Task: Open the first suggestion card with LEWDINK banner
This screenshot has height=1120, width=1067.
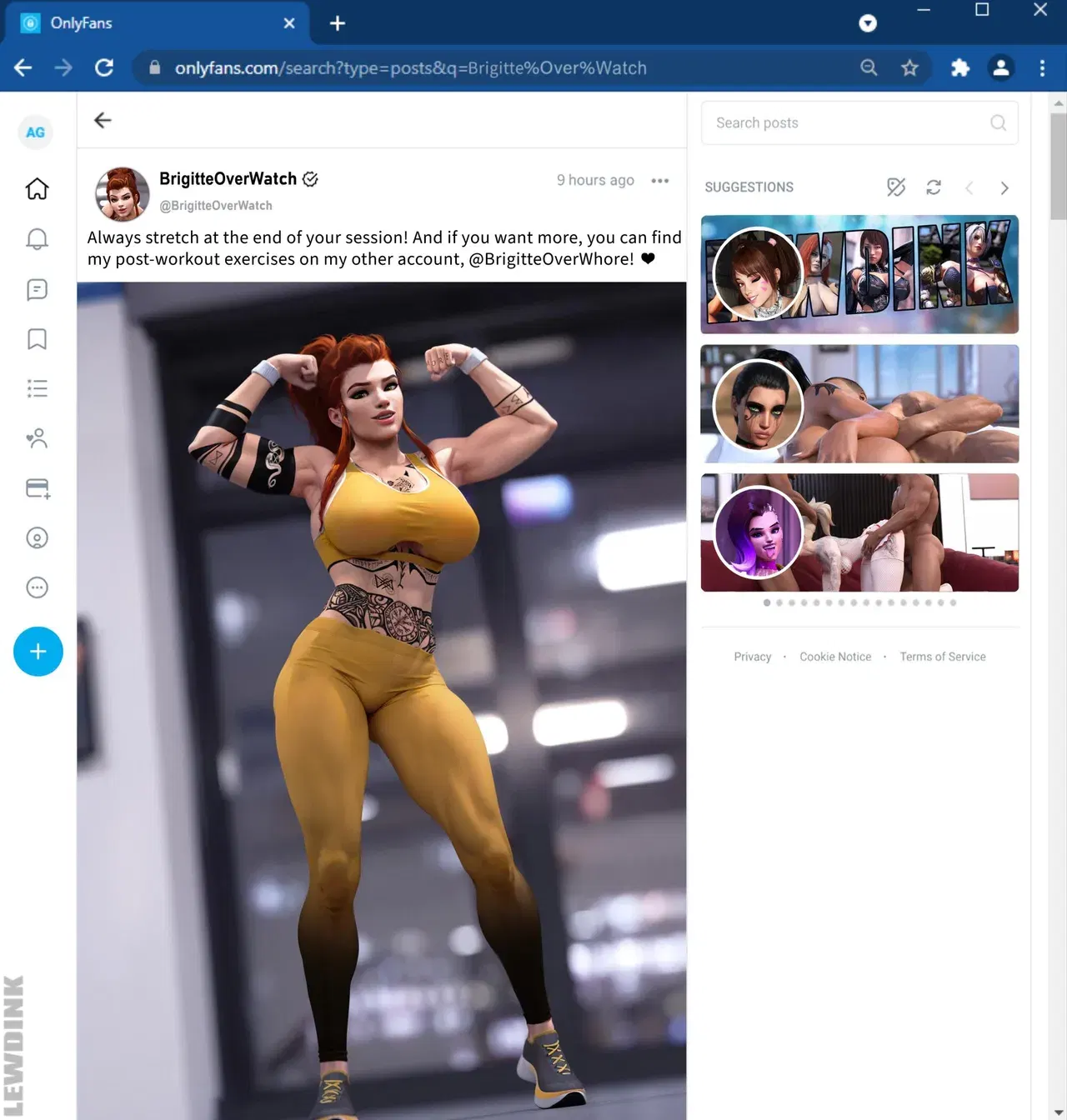Action: pos(859,274)
